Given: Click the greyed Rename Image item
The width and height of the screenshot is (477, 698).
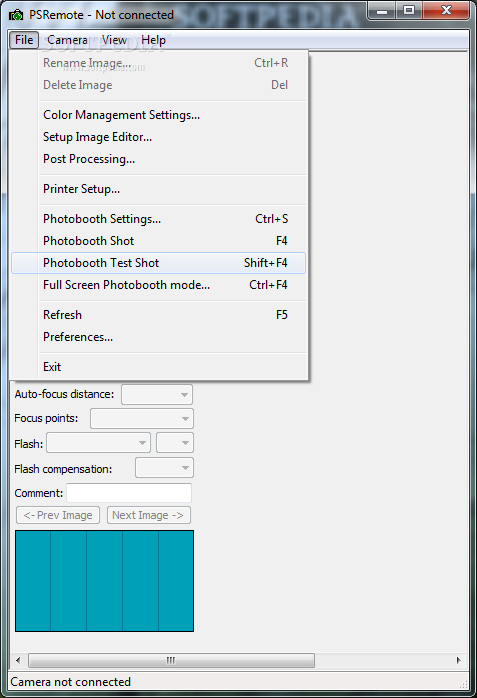Looking at the screenshot, I should click(158, 63).
